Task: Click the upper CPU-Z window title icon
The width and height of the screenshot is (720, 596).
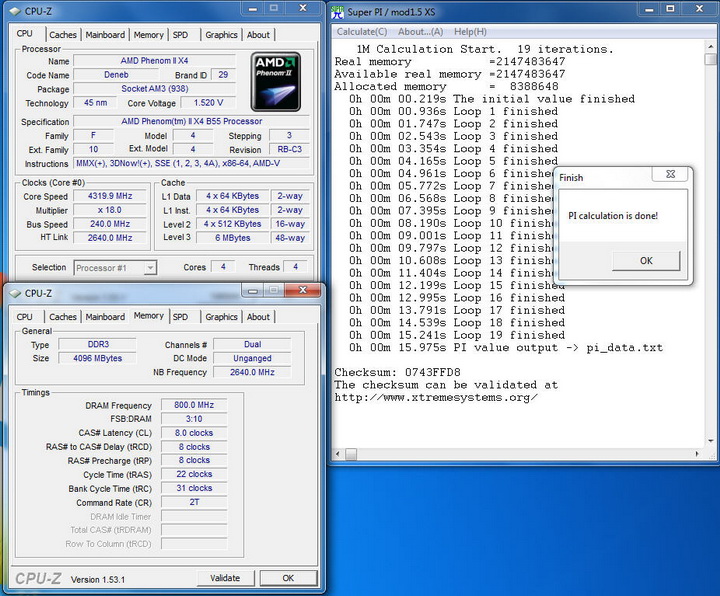Action: point(15,11)
